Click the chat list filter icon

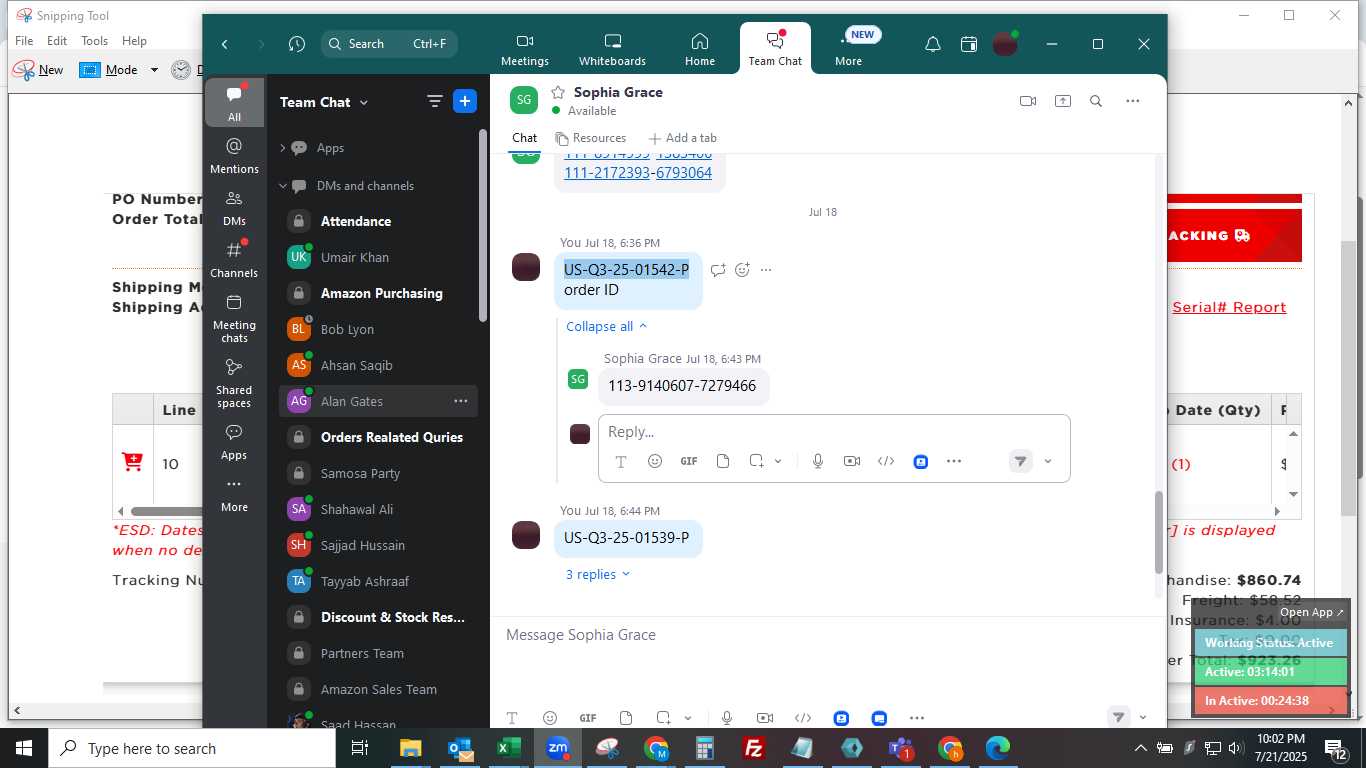coord(434,101)
